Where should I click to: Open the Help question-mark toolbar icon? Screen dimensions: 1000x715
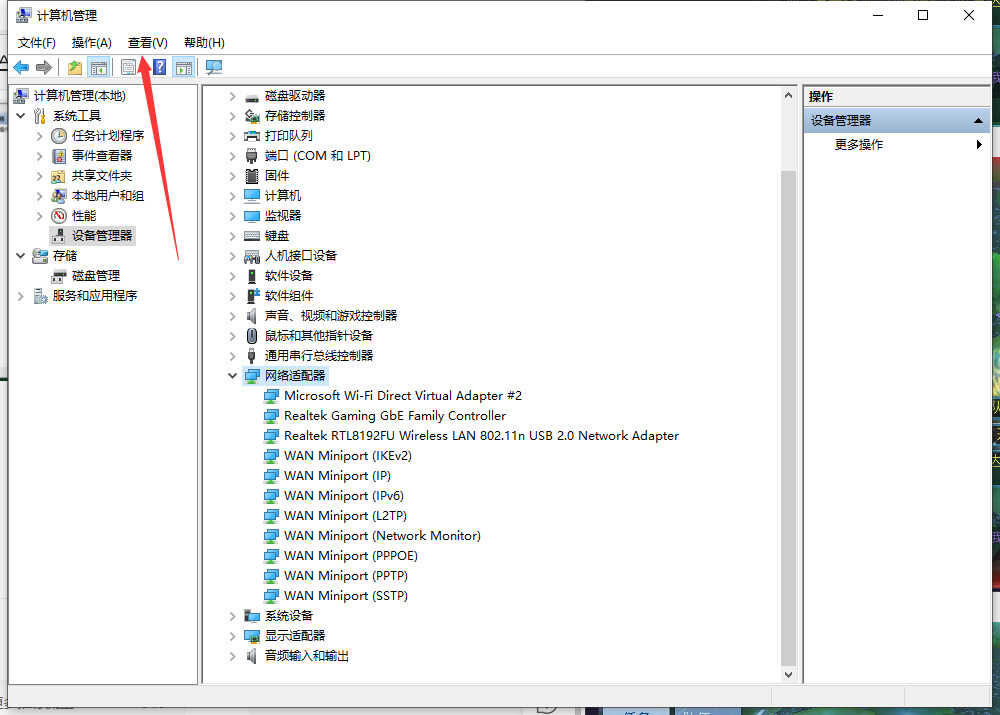click(x=159, y=67)
